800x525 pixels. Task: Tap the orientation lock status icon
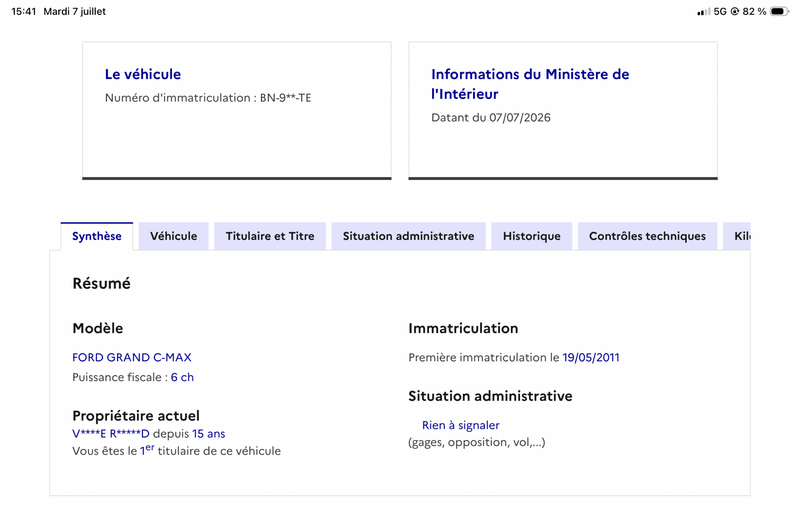[735, 11]
